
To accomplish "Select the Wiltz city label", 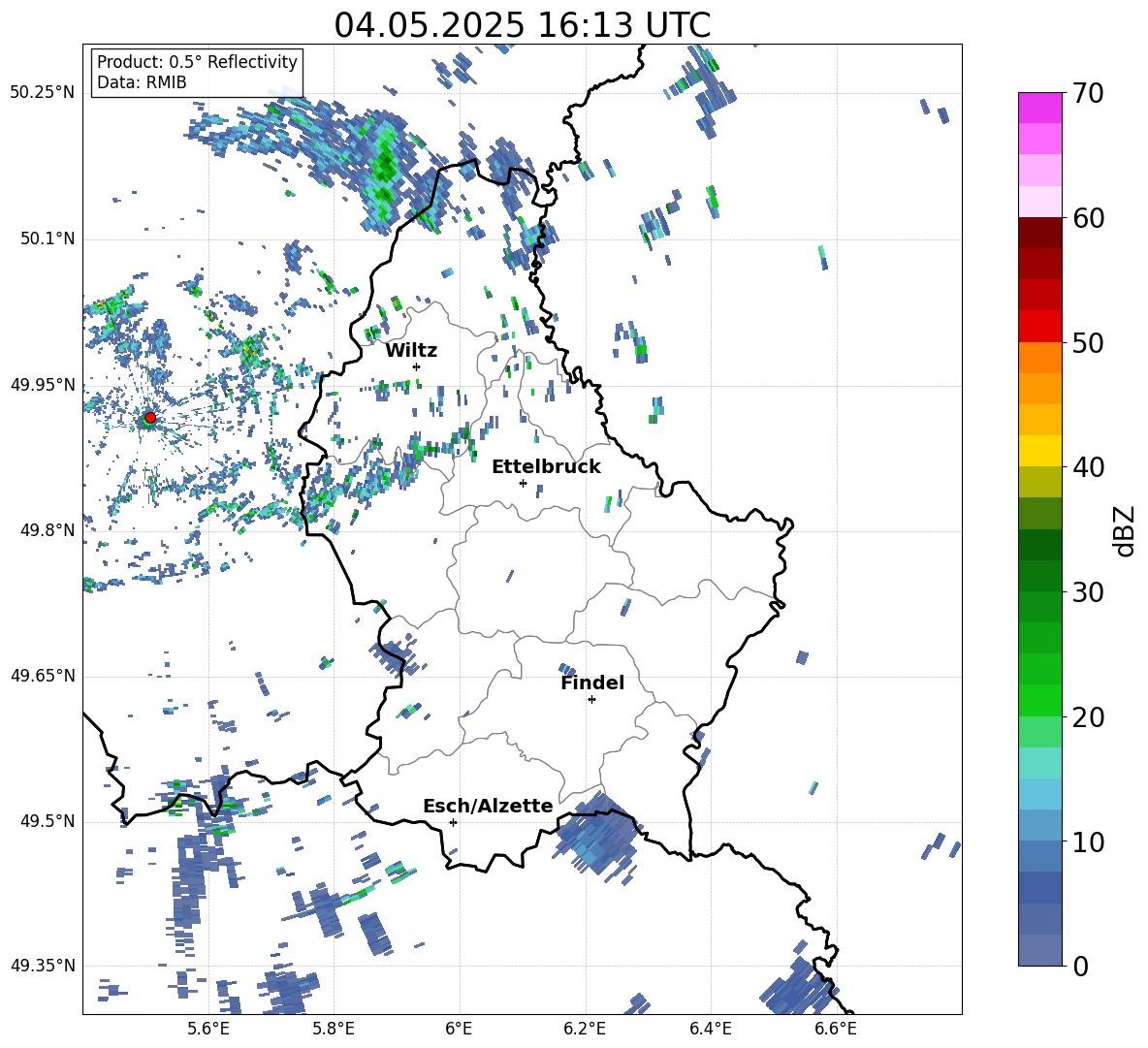I will (x=411, y=351).
